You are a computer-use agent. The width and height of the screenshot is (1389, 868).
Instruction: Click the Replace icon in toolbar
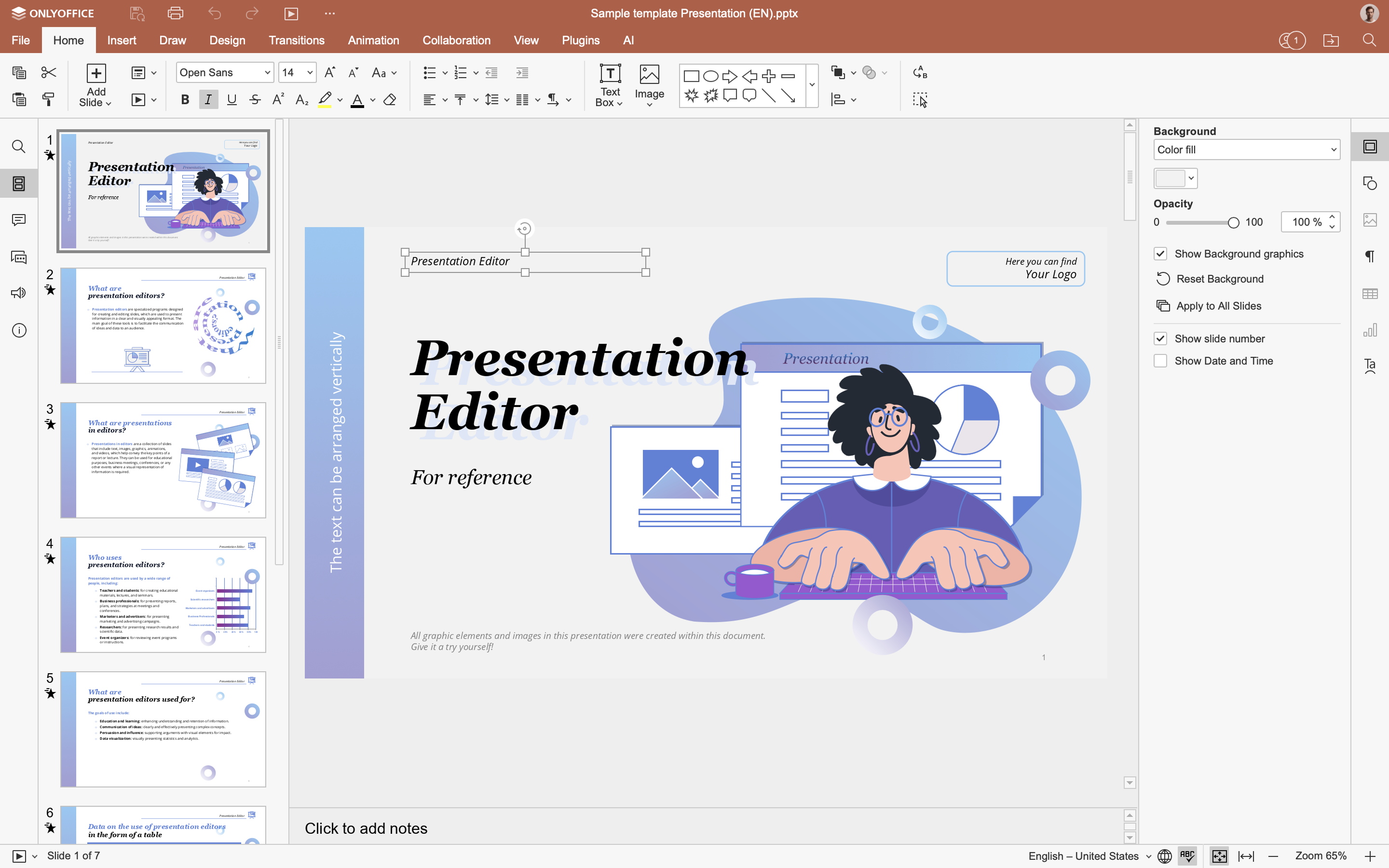tap(920, 72)
